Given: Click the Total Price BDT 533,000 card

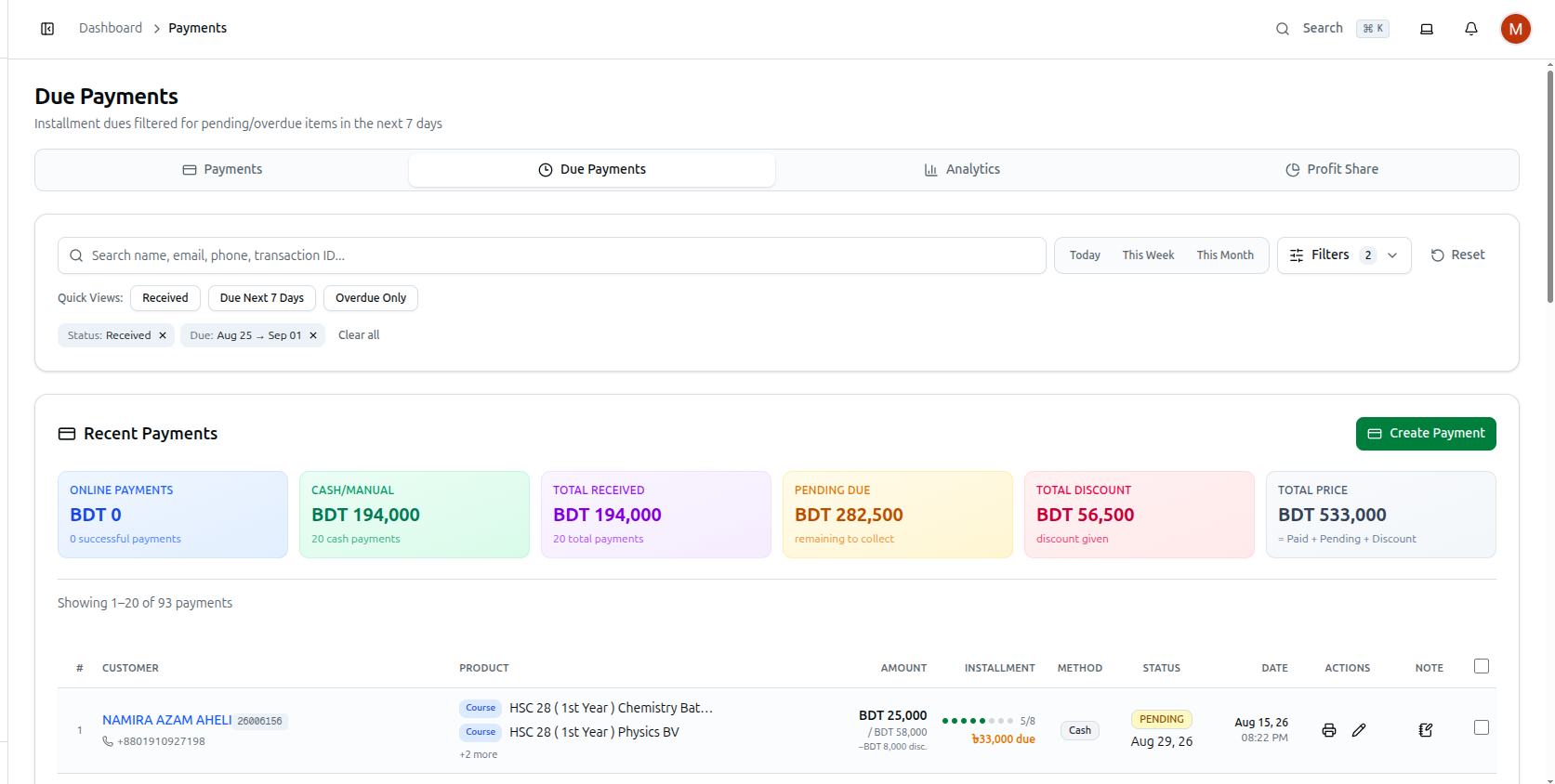Looking at the screenshot, I should (x=1381, y=515).
